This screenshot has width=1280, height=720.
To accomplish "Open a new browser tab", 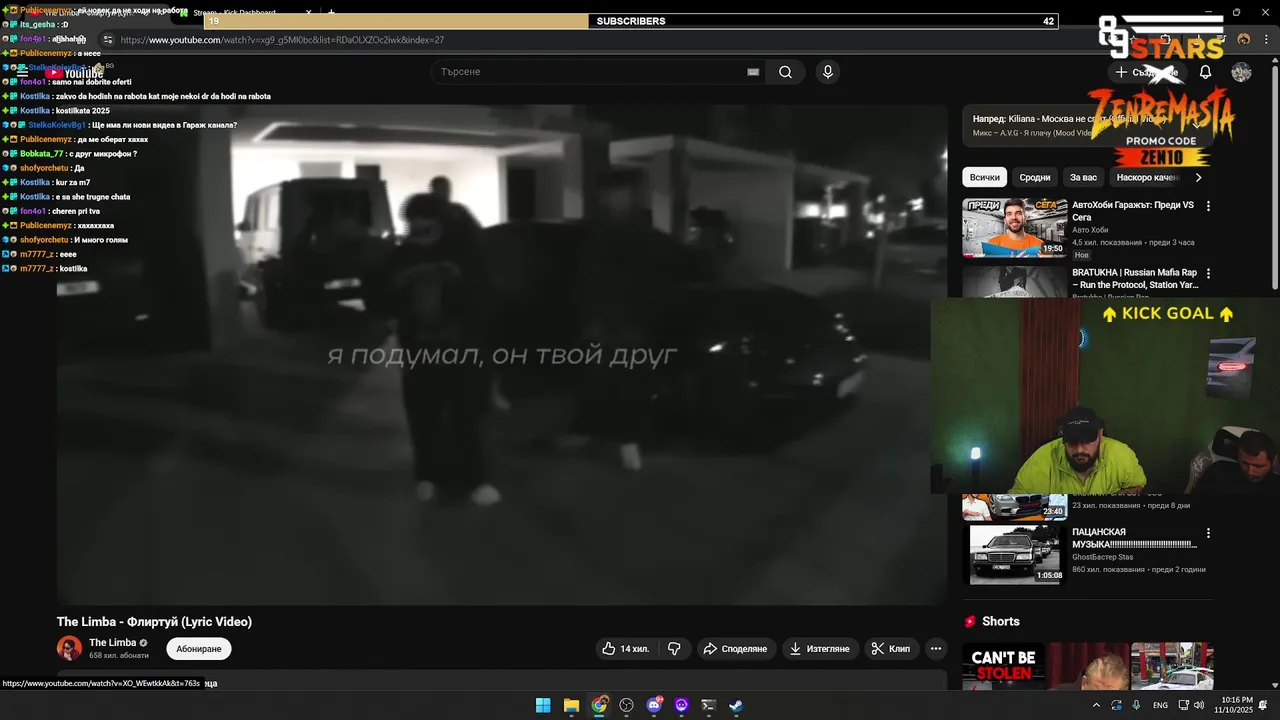I will (x=332, y=13).
